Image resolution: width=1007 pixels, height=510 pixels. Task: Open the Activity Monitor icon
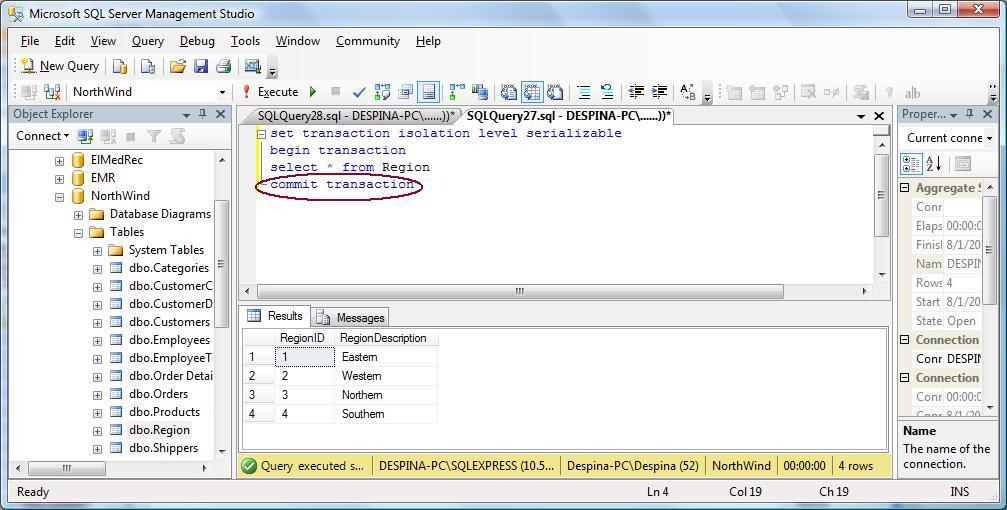click(x=253, y=66)
